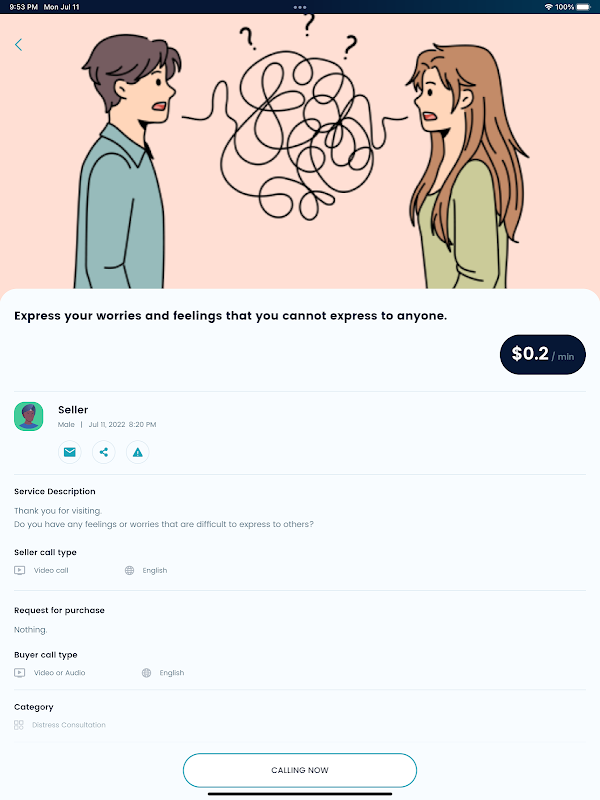The width and height of the screenshot is (600, 800).
Task: Tap the seller language globe icon
Action: point(130,570)
